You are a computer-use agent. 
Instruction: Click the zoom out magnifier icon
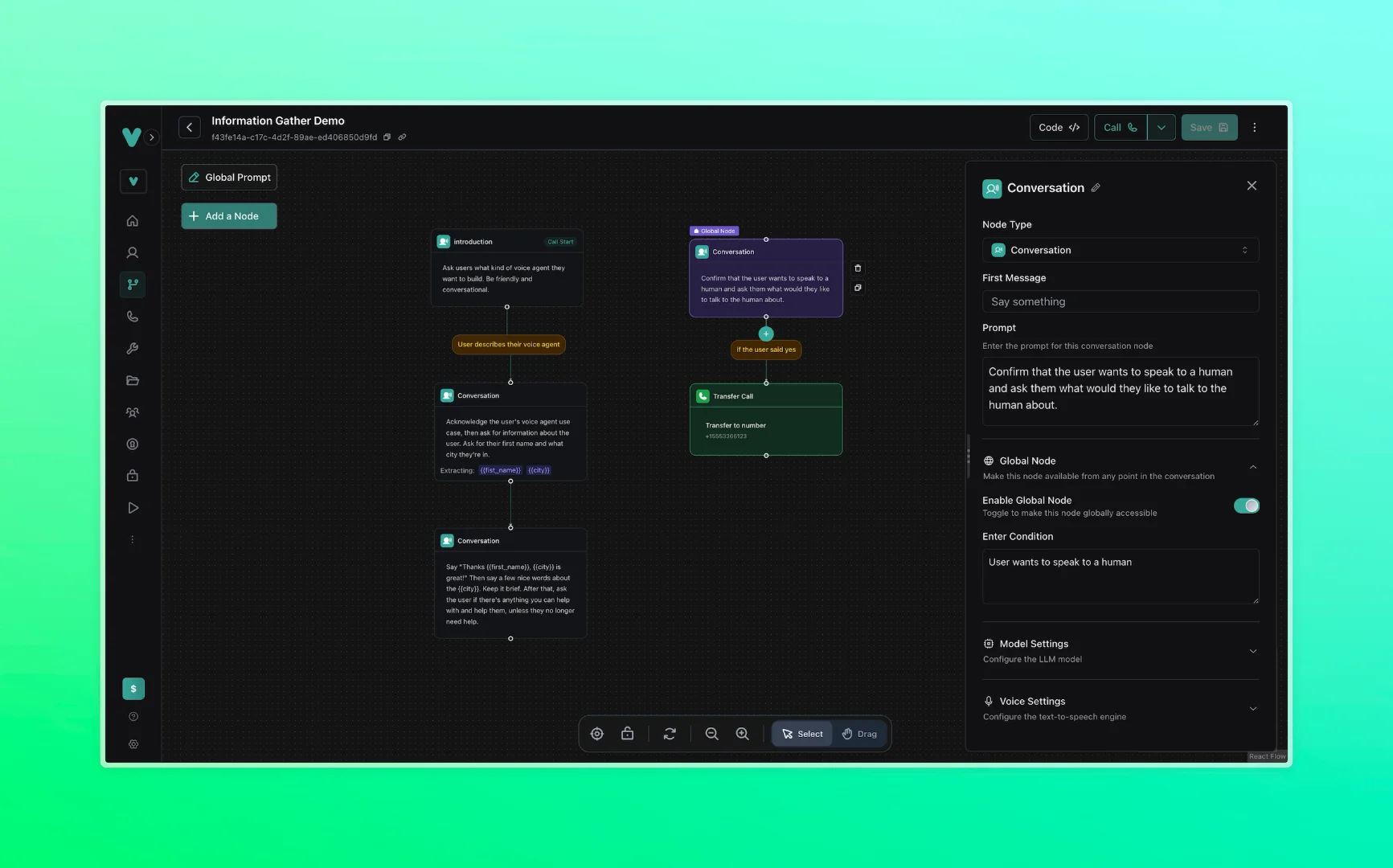(x=711, y=734)
